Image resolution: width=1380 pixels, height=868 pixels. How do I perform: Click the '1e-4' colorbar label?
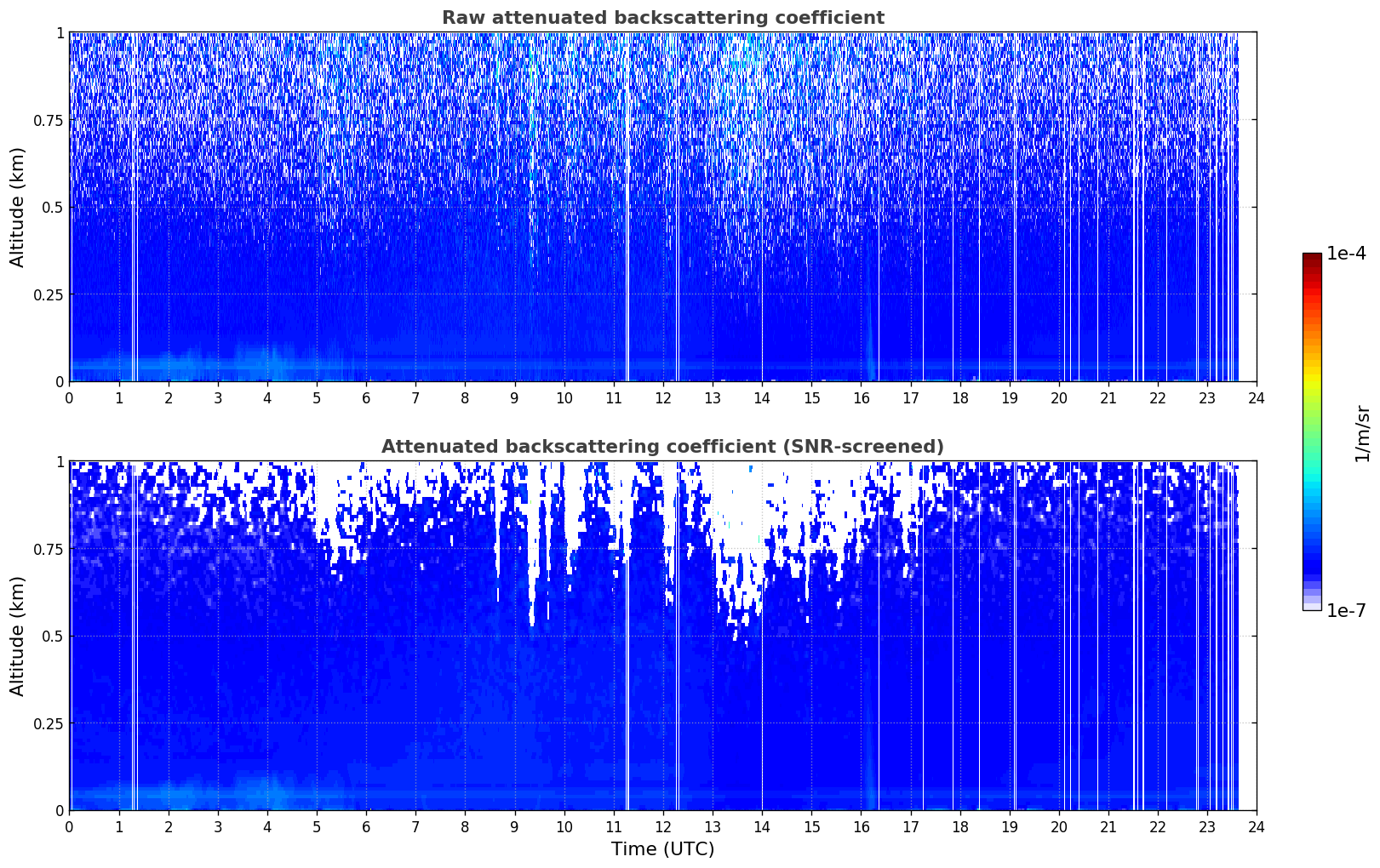click(x=1346, y=254)
